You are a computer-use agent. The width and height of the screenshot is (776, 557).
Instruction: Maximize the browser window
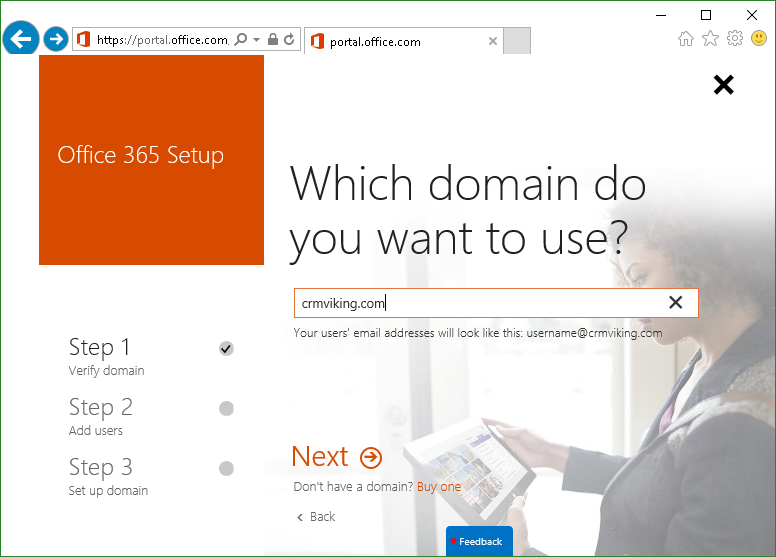[706, 15]
